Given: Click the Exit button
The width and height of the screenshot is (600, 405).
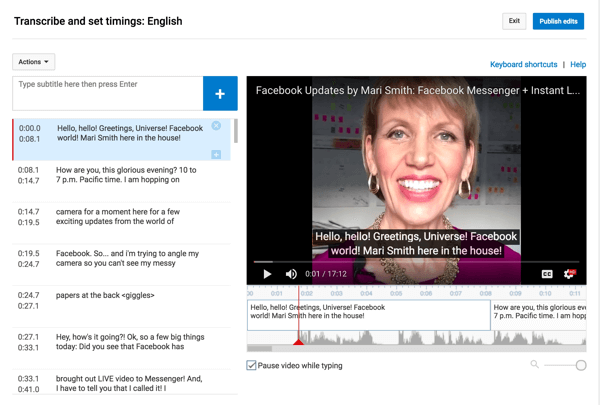Looking at the screenshot, I should point(514,21).
